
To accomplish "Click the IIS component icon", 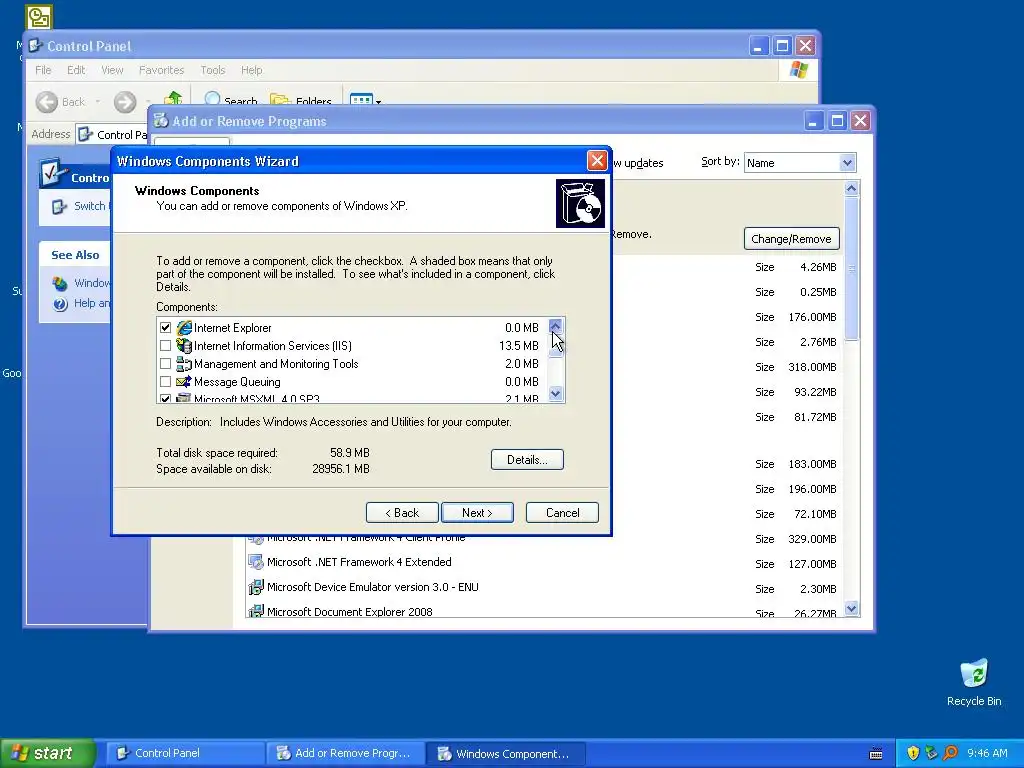I will click(x=184, y=346).
